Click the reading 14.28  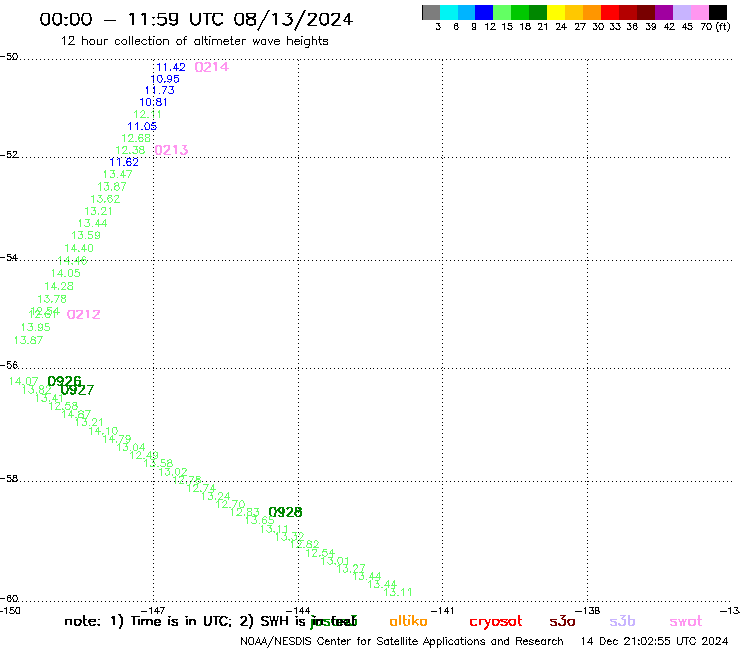coord(59,286)
